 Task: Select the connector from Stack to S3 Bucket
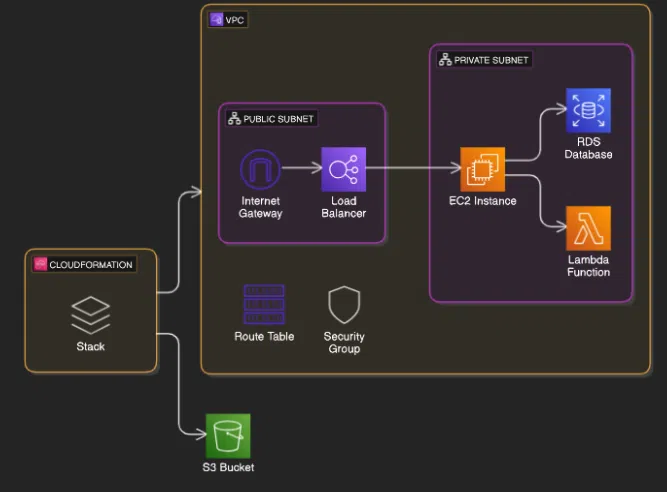(179, 384)
